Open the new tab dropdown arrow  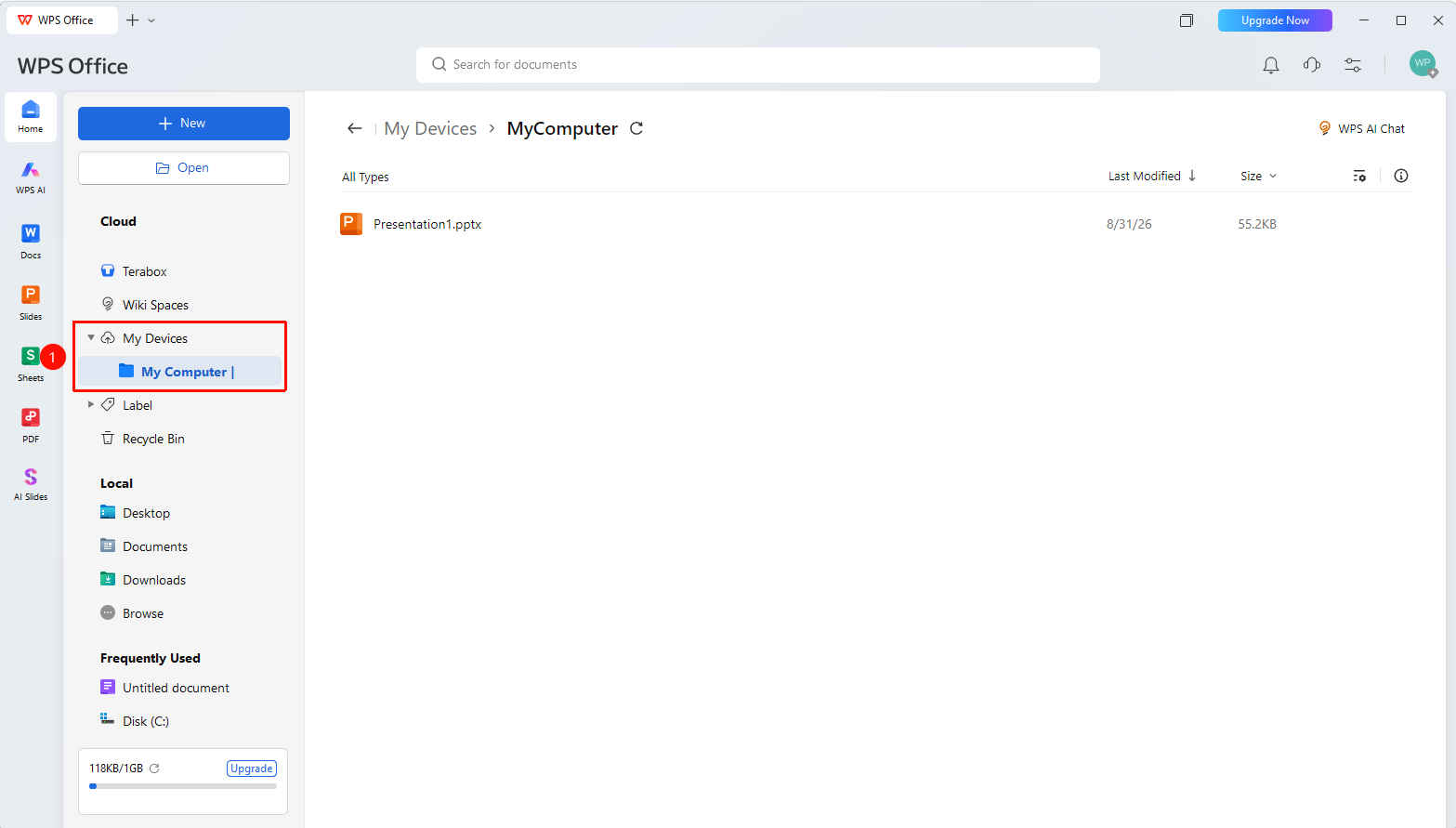151,20
